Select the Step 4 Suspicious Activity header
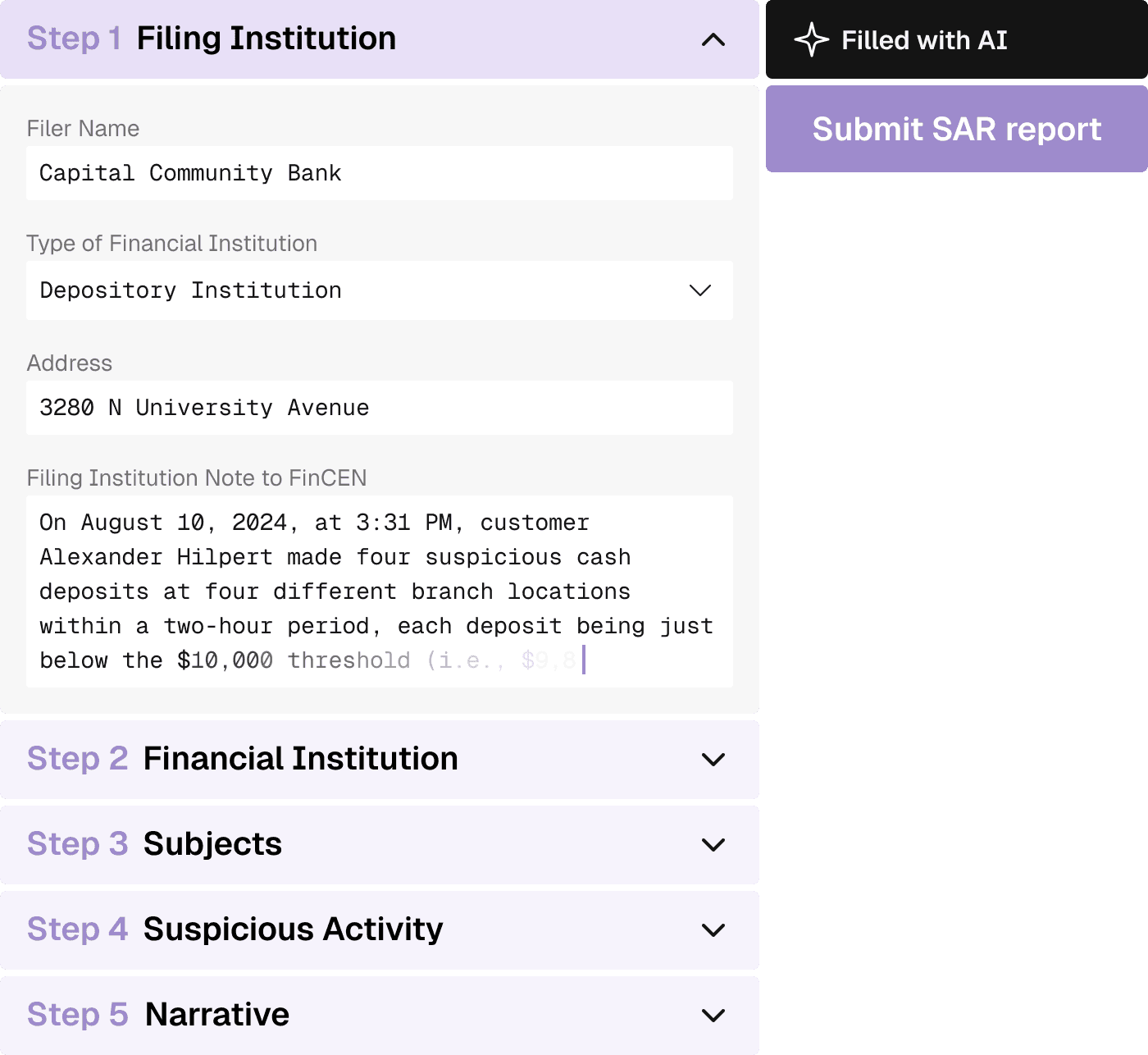The image size is (1148, 1055). [x=380, y=930]
